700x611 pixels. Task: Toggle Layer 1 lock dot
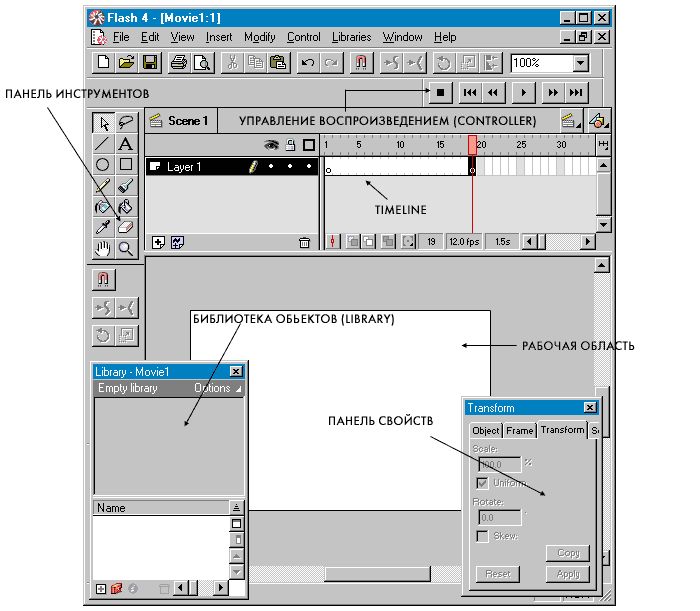pos(290,166)
